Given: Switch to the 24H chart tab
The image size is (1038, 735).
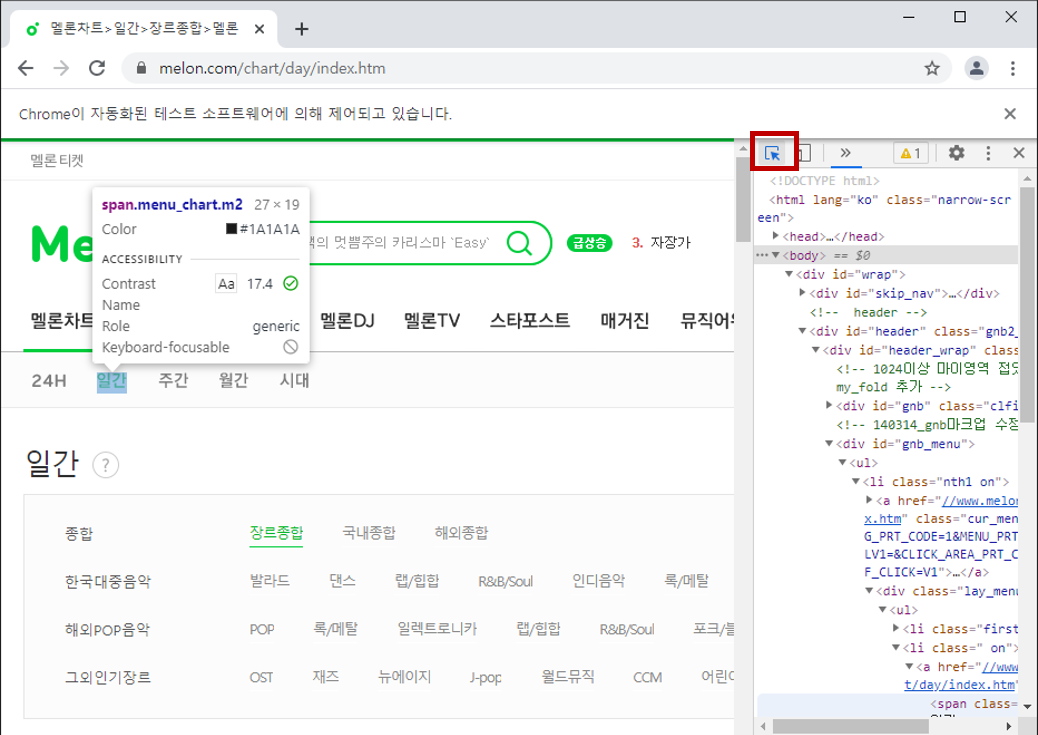Looking at the screenshot, I should 49,381.
